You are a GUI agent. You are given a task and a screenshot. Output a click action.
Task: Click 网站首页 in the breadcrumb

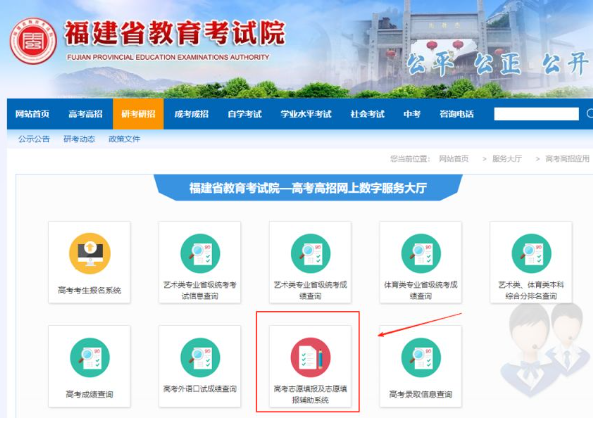pyautogui.click(x=453, y=159)
